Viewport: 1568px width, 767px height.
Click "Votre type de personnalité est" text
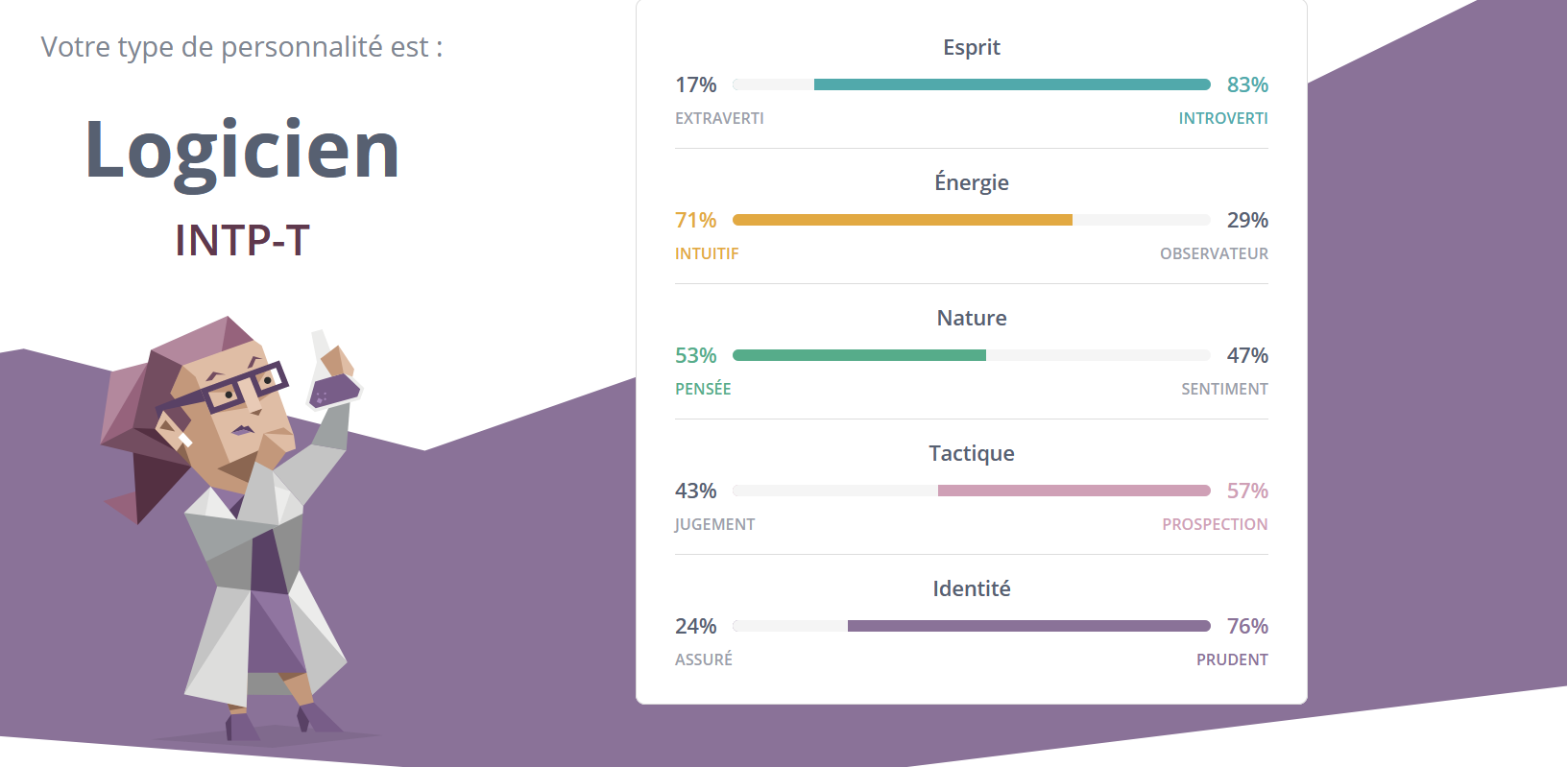242,47
